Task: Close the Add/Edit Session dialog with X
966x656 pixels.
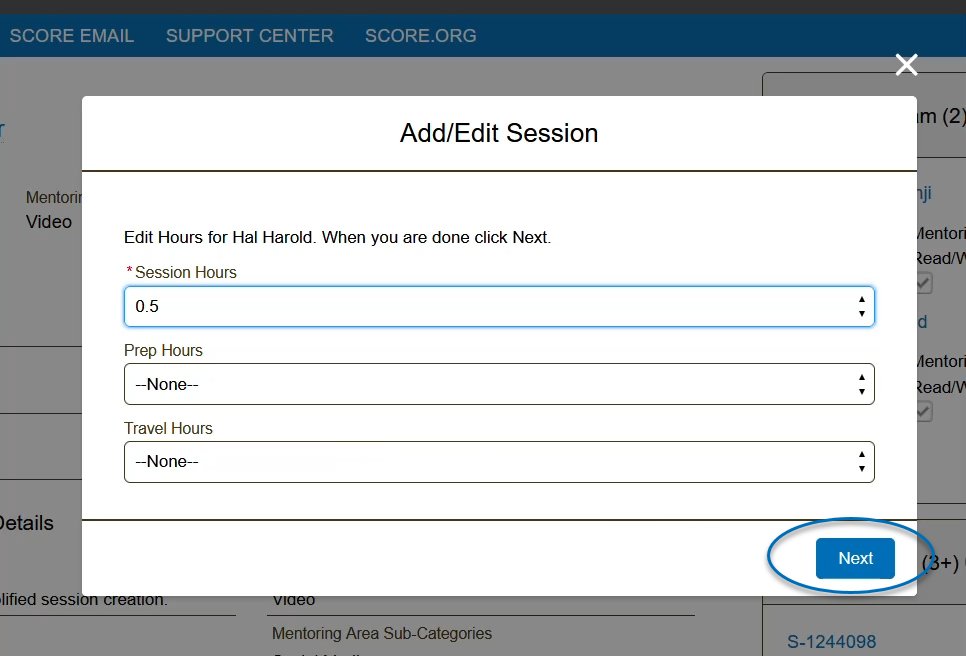Action: [906, 65]
